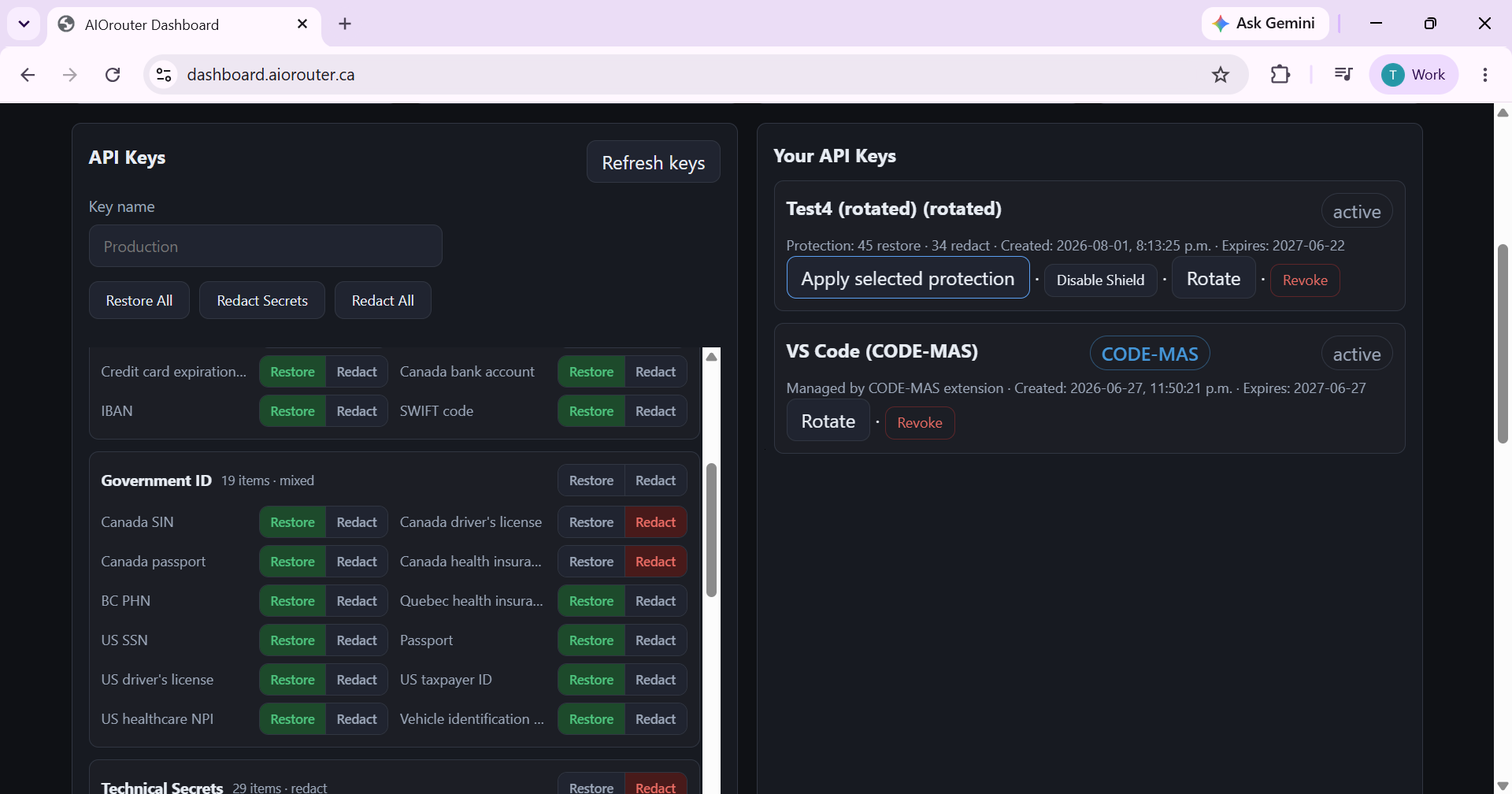The image size is (1512, 794).
Task: Set BC PHN to Redact
Action: click(x=357, y=601)
